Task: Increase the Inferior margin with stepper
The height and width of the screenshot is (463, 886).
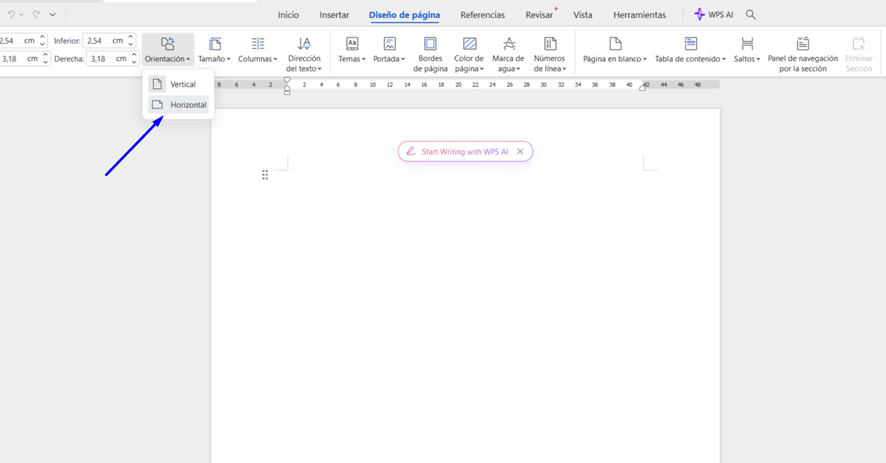Action: tap(131, 37)
